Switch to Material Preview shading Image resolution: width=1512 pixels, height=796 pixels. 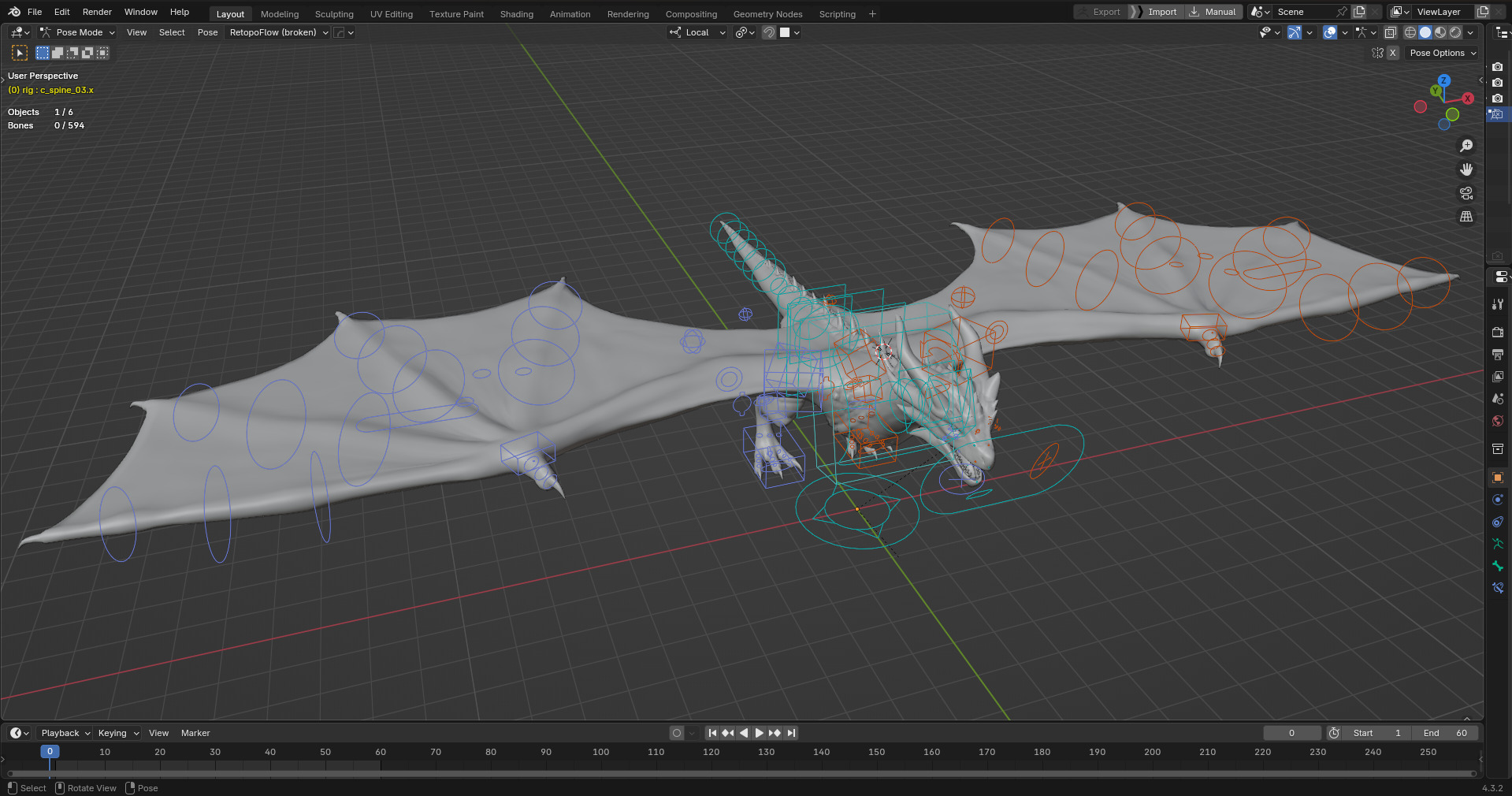(x=1440, y=32)
